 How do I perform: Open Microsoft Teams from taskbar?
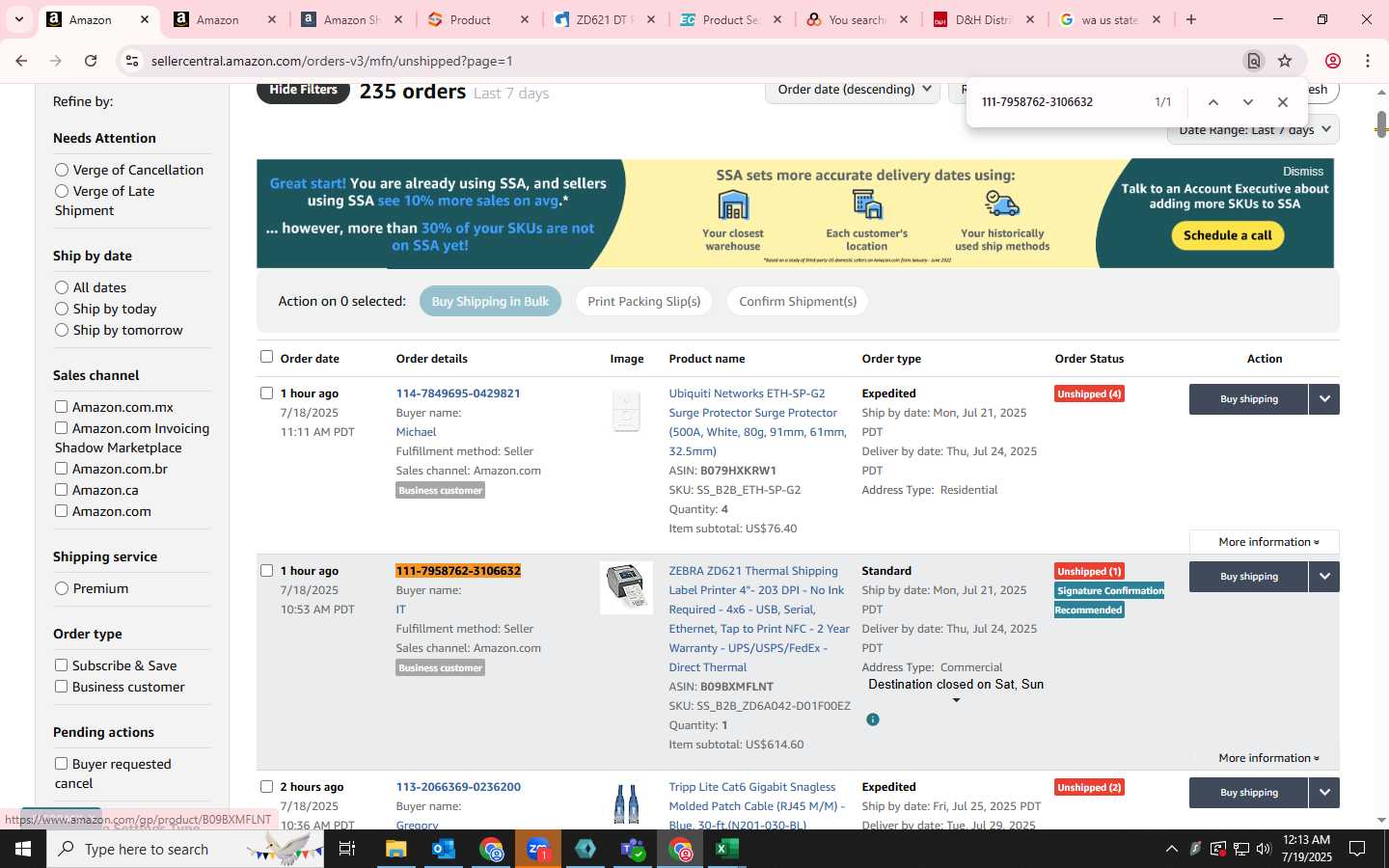tap(633, 849)
